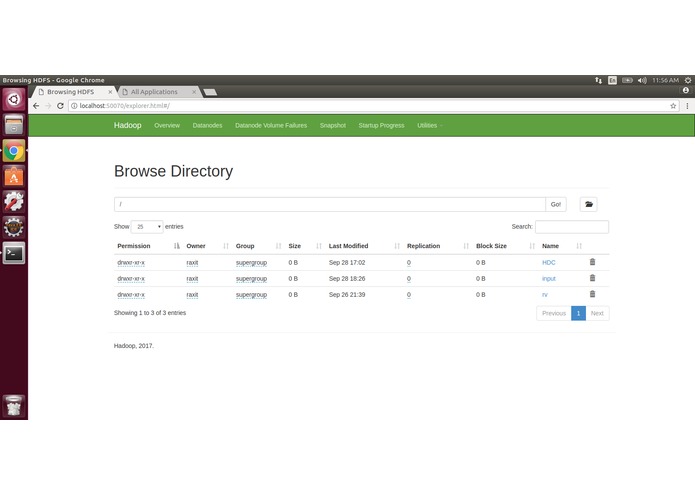This screenshot has width=695, height=494.
Task: Click the Go! button
Action: 556,204
